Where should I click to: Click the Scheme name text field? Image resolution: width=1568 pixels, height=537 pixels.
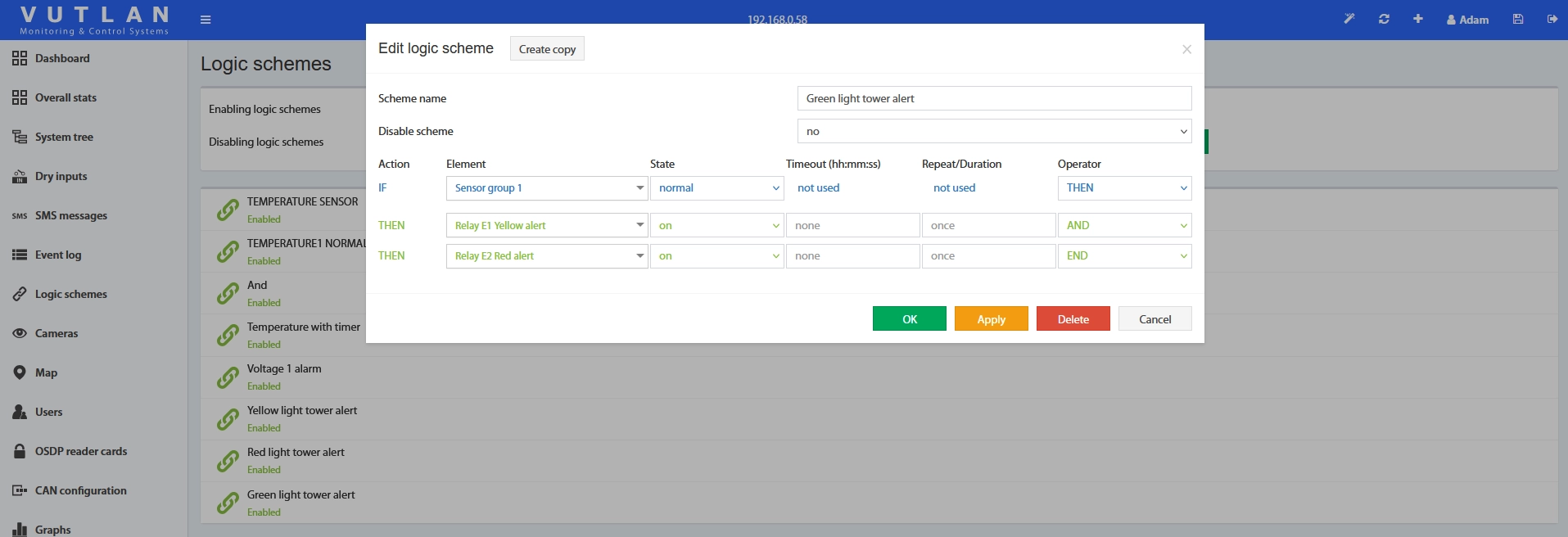[994, 98]
